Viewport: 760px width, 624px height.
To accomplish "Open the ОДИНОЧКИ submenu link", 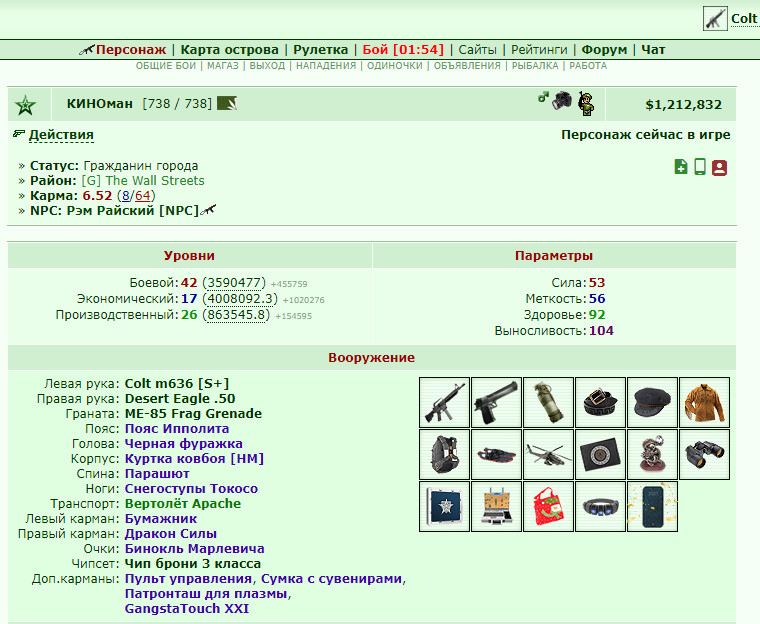I will [395, 66].
